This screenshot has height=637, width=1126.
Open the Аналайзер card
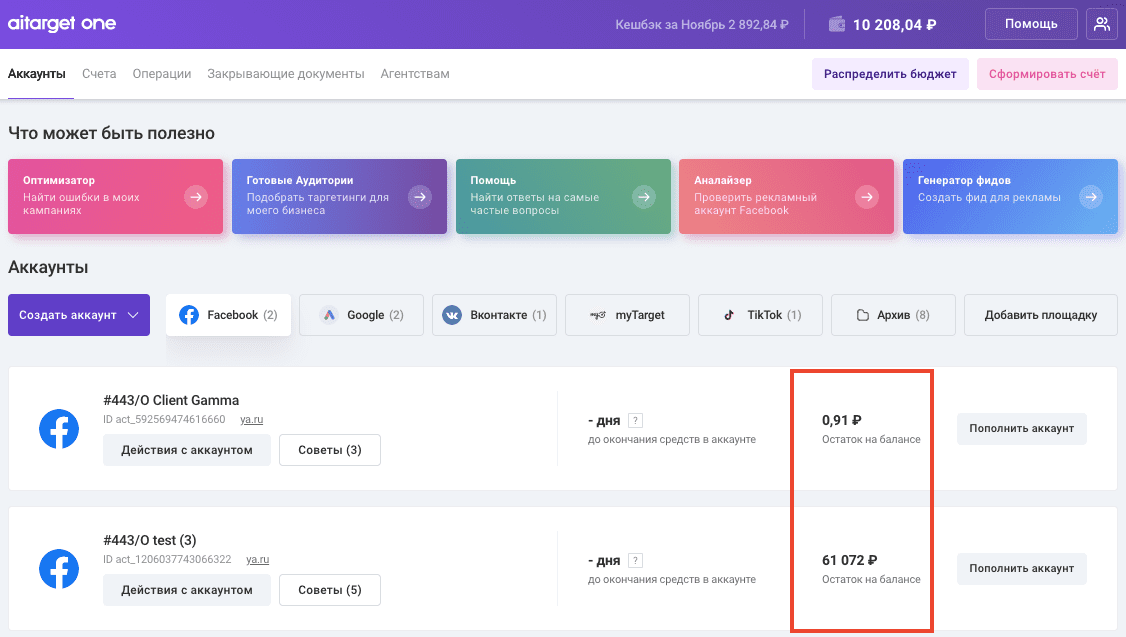coord(786,196)
